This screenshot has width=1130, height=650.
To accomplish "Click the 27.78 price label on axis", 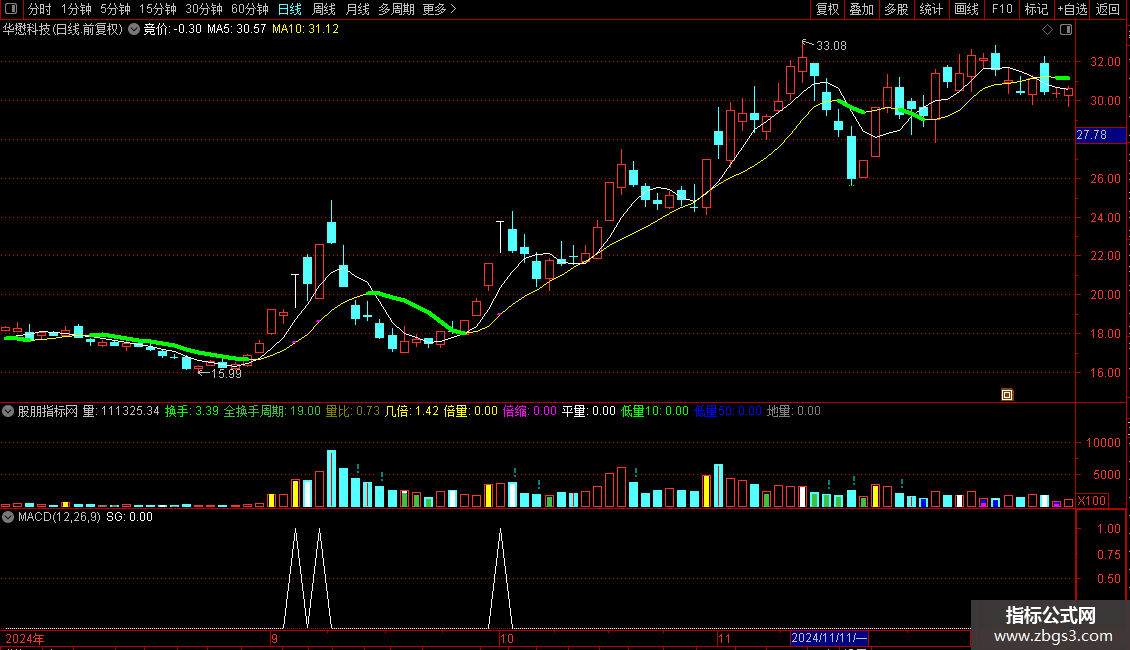I will [x=1100, y=135].
